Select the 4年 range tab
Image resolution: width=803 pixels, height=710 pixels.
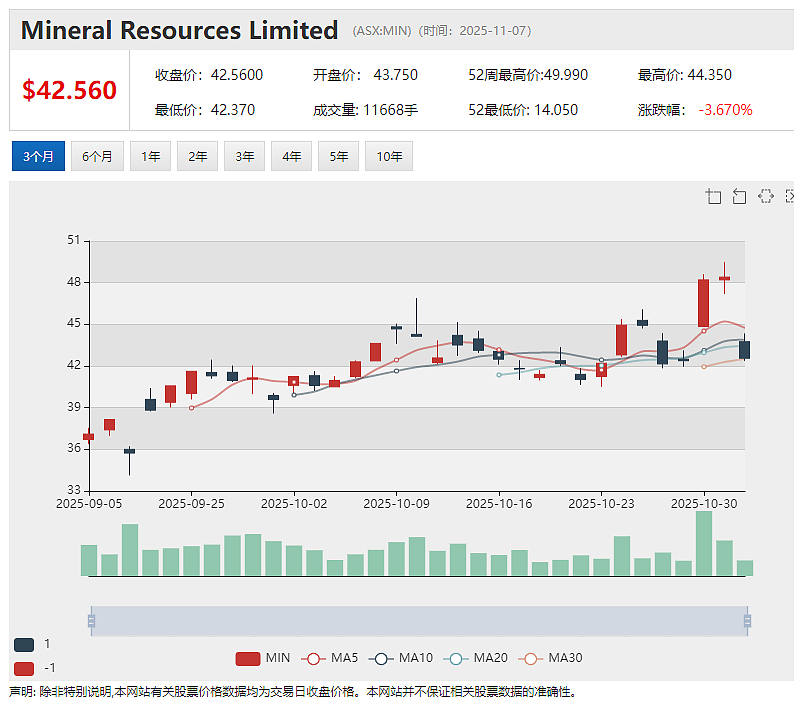click(x=291, y=156)
